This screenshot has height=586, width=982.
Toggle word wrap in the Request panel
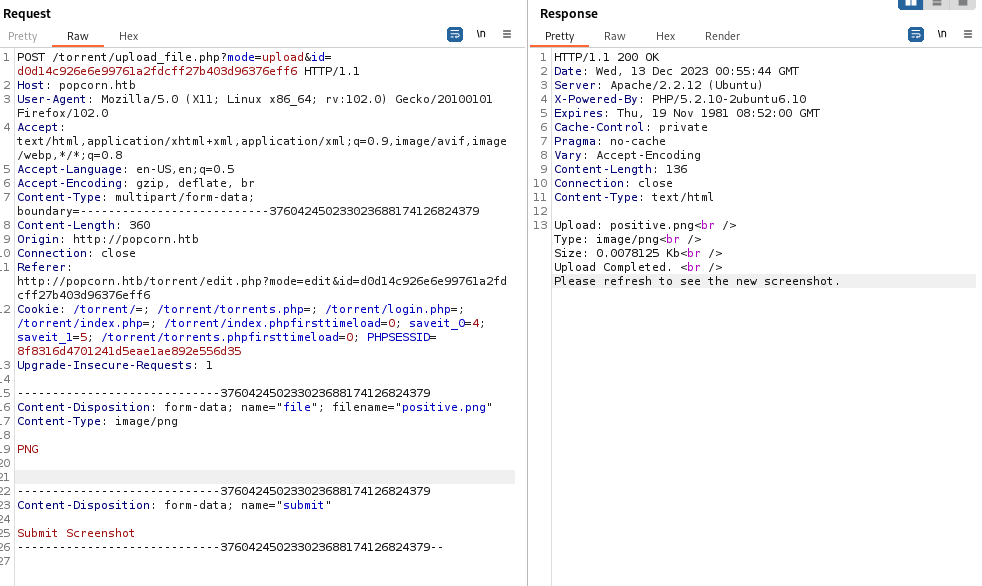point(455,34)
